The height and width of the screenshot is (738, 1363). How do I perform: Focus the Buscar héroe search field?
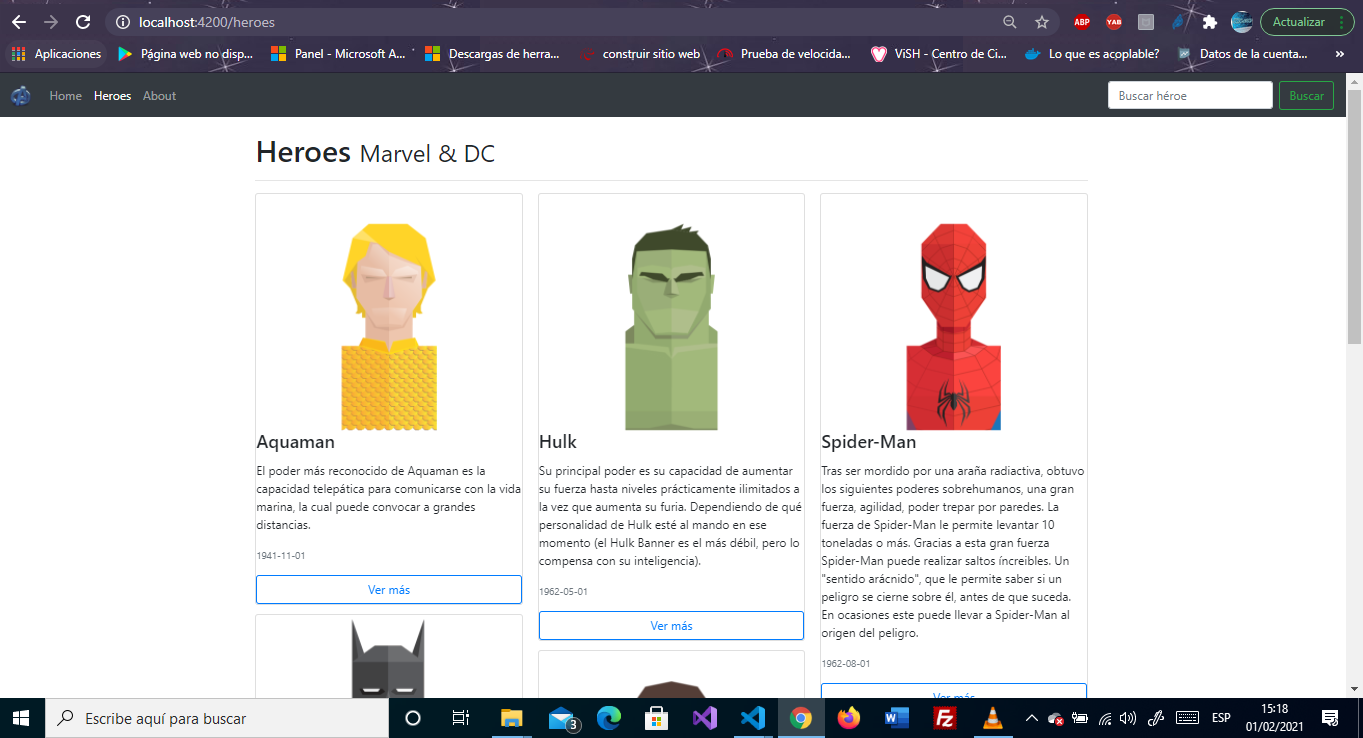pyautogui.click(x=1190, y=96)
